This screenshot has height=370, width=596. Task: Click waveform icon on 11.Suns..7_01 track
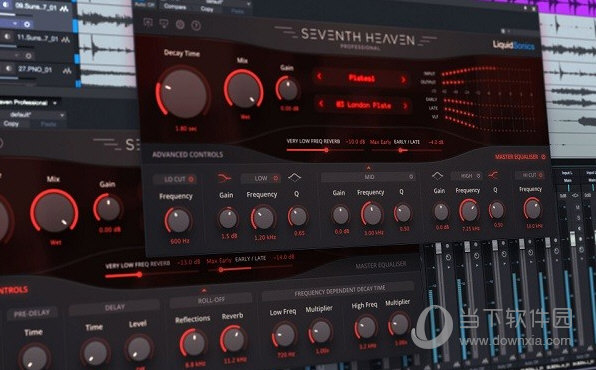[x=66, y=39]
